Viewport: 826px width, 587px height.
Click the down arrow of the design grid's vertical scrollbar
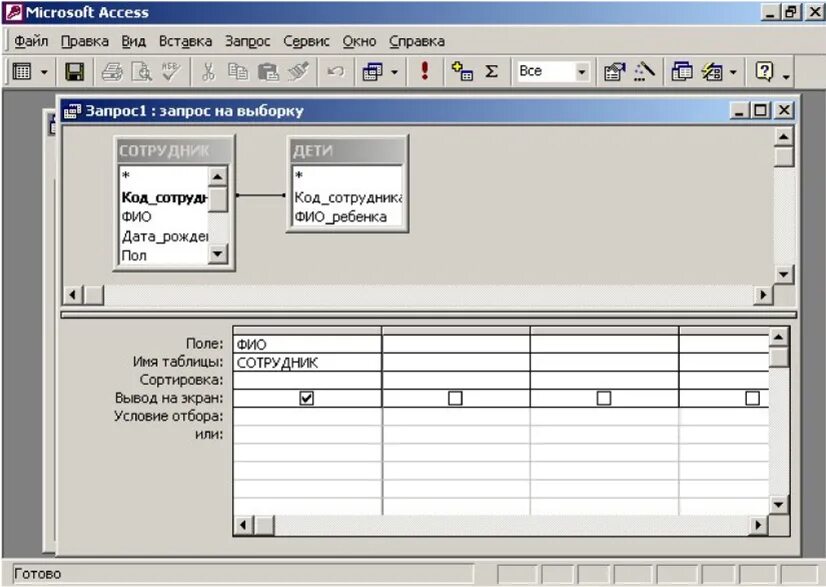point(779,505)
